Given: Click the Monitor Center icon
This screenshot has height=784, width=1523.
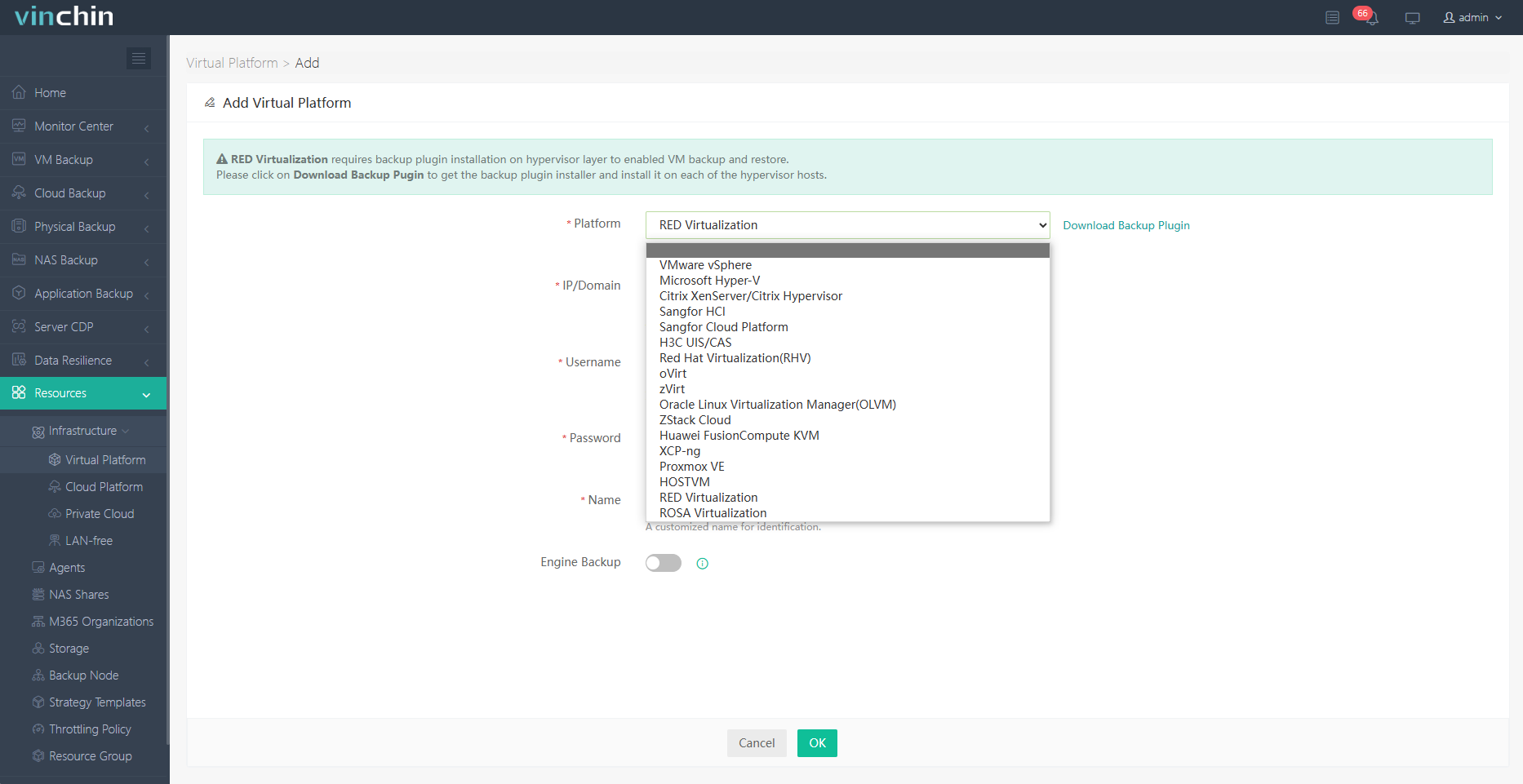Looking at the screenshot, I should 19,126.
